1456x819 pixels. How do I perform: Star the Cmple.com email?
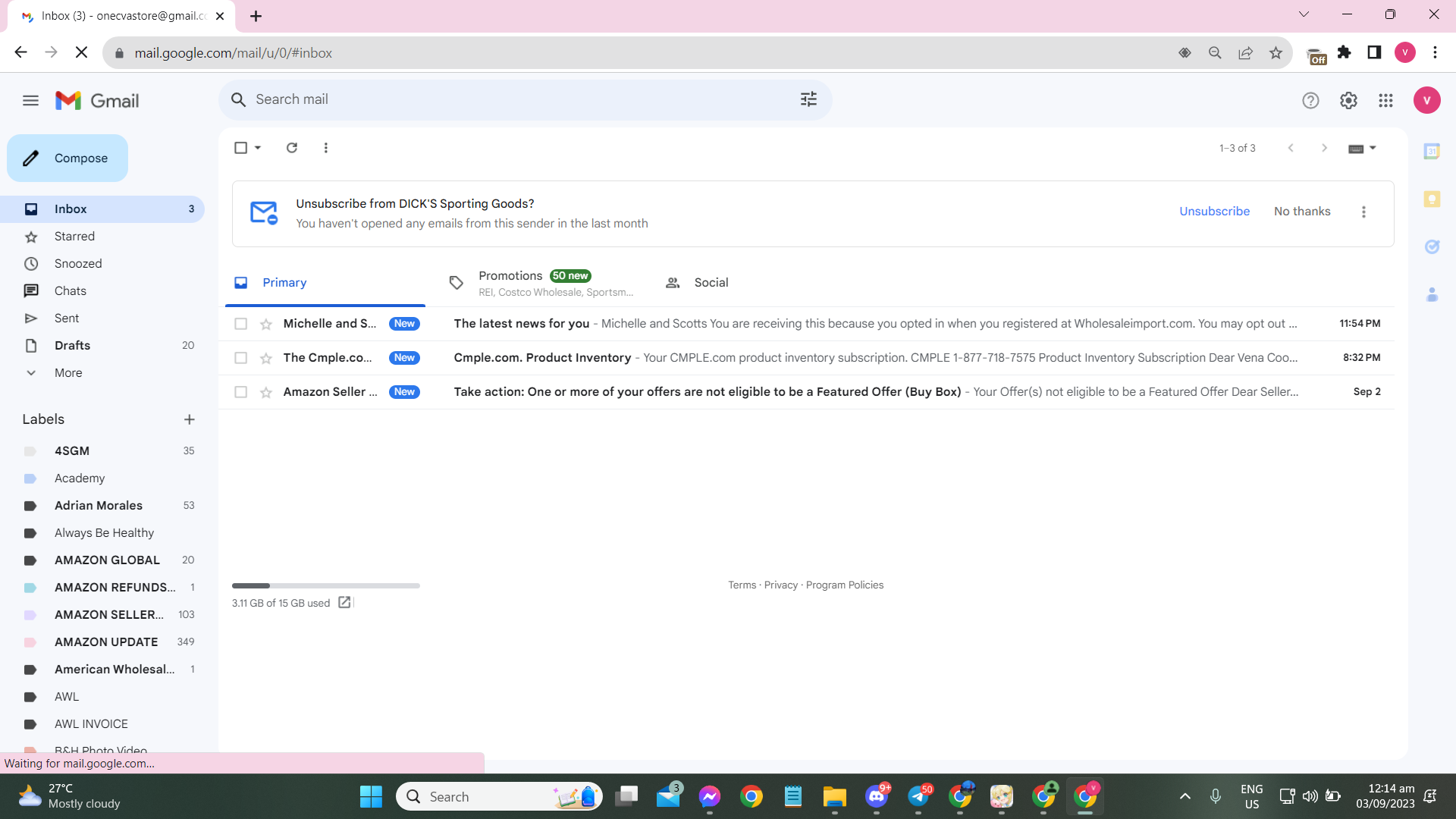coord(265,358)
